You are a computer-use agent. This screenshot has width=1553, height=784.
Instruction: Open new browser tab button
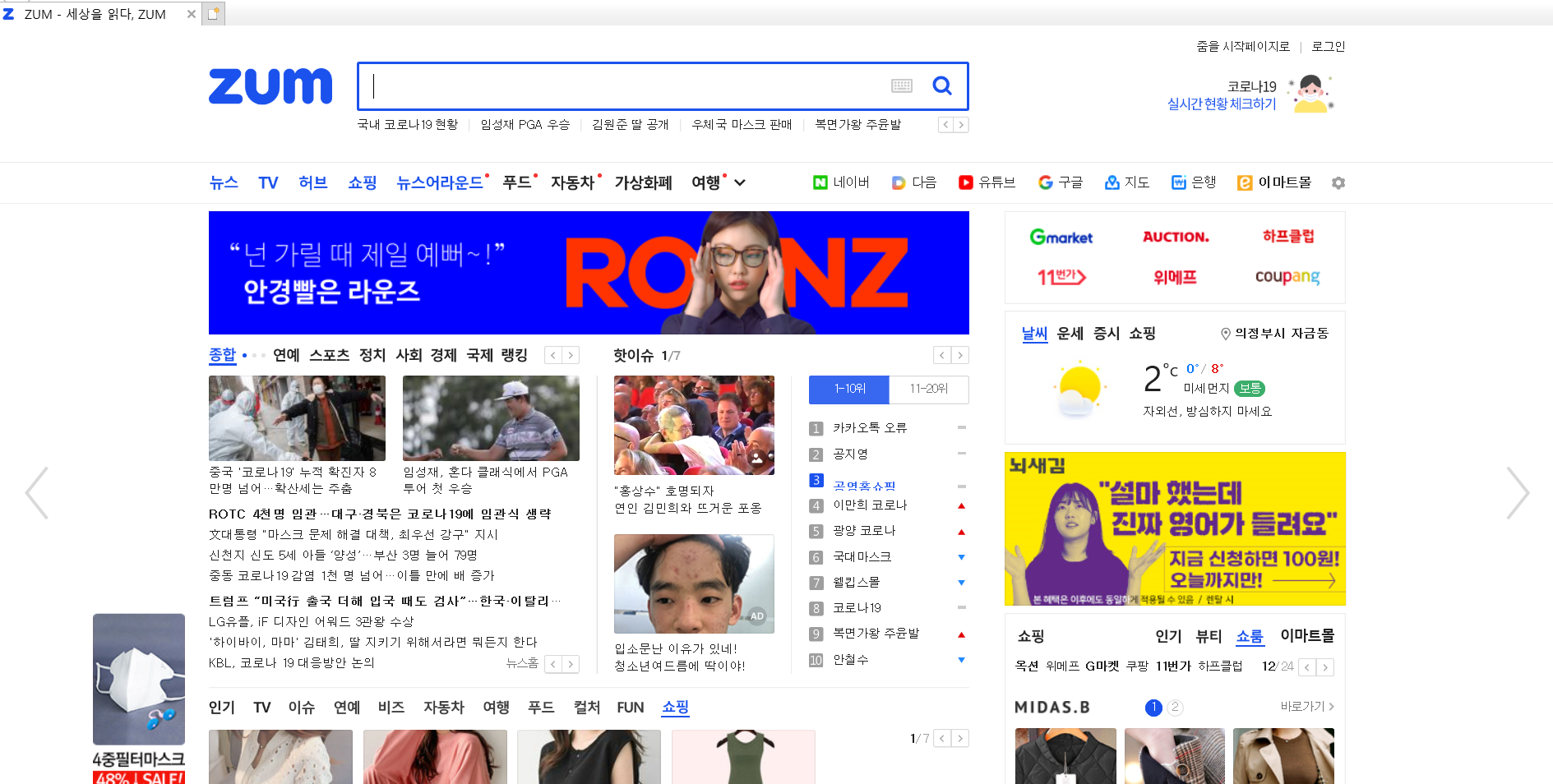[x=214, y=14]
